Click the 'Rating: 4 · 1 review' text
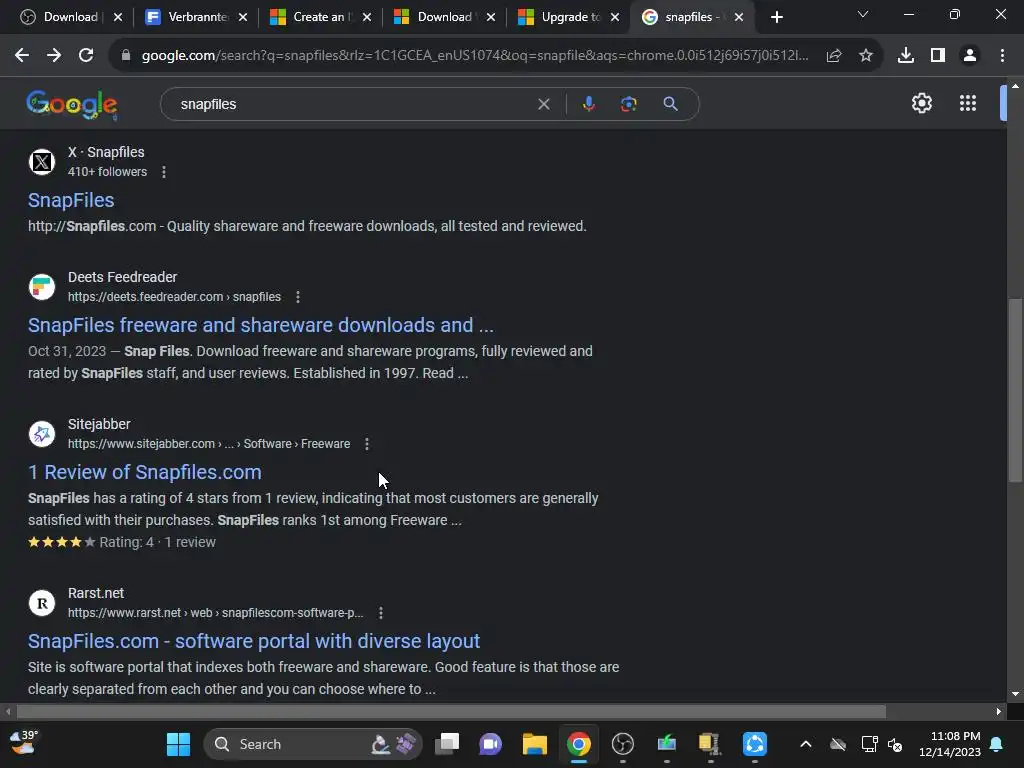The image size is (1024, 768). click(x=157, y=543)
